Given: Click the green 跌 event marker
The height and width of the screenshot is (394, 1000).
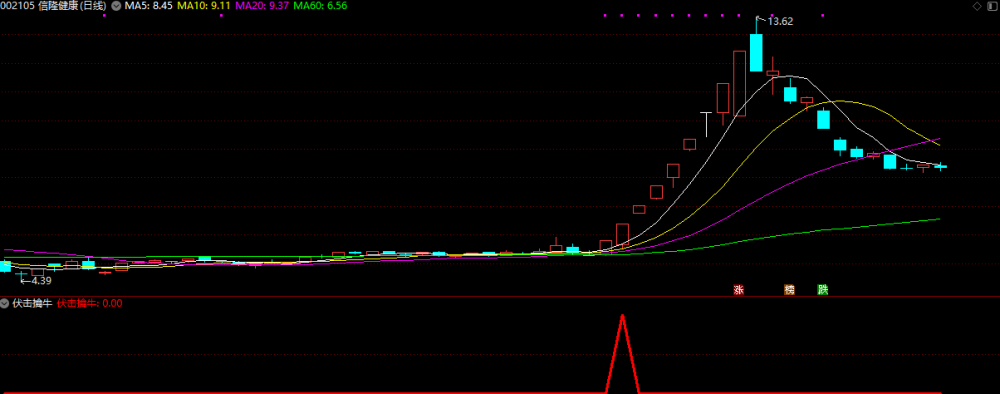Looking at the screenshot, I should 823,290.
